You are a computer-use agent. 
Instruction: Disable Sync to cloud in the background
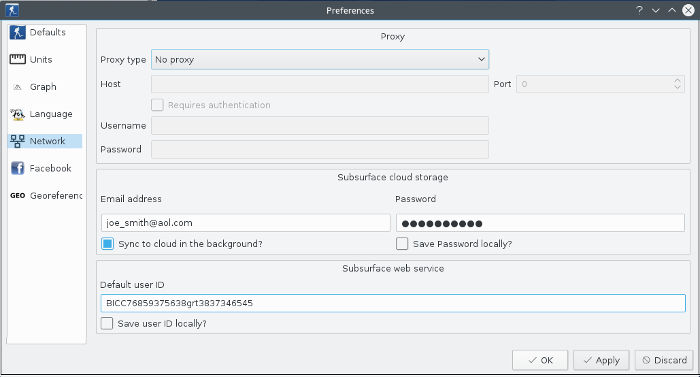pyautogui.click(x=107, y=243)
